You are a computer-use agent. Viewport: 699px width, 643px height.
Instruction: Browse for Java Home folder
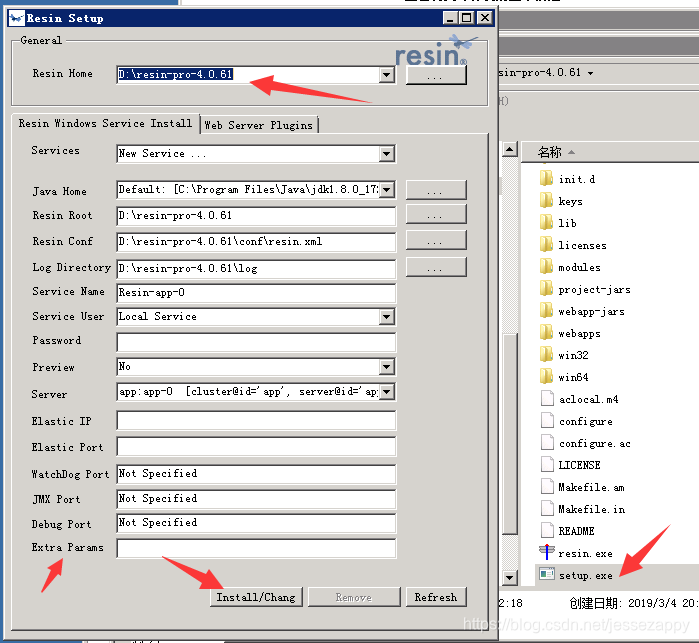[436, 190]
